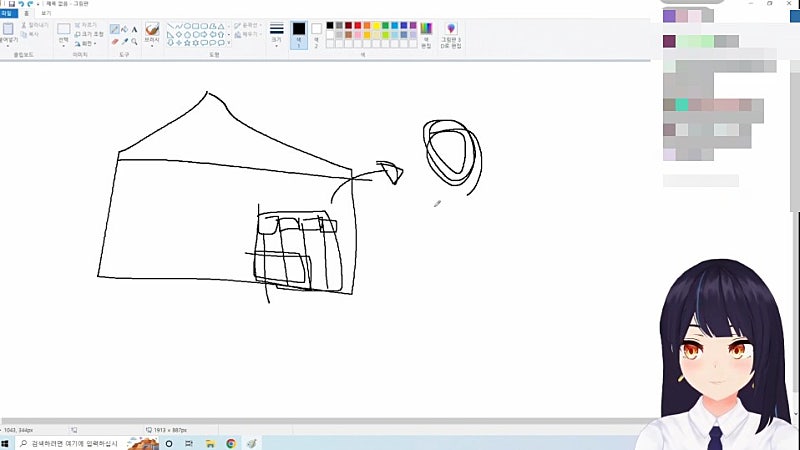Pick the Oval shape
Viewport: 800px width, 450px height.
point(187,26)
